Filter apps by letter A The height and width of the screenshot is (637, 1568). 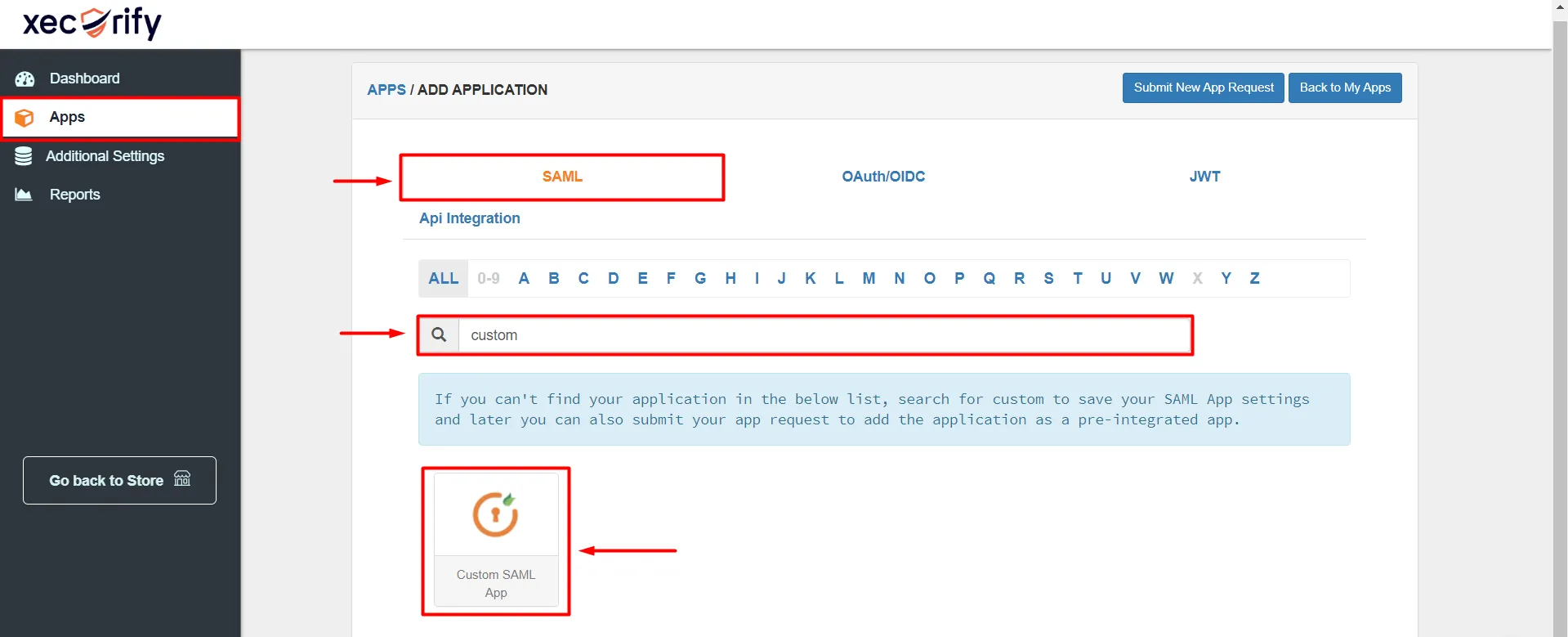524,278
